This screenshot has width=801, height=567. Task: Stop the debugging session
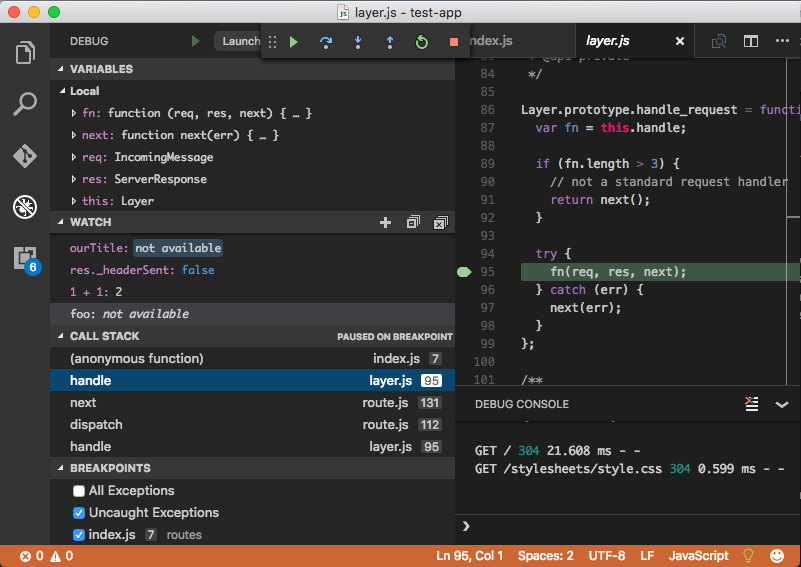click(x=454, y=42)
